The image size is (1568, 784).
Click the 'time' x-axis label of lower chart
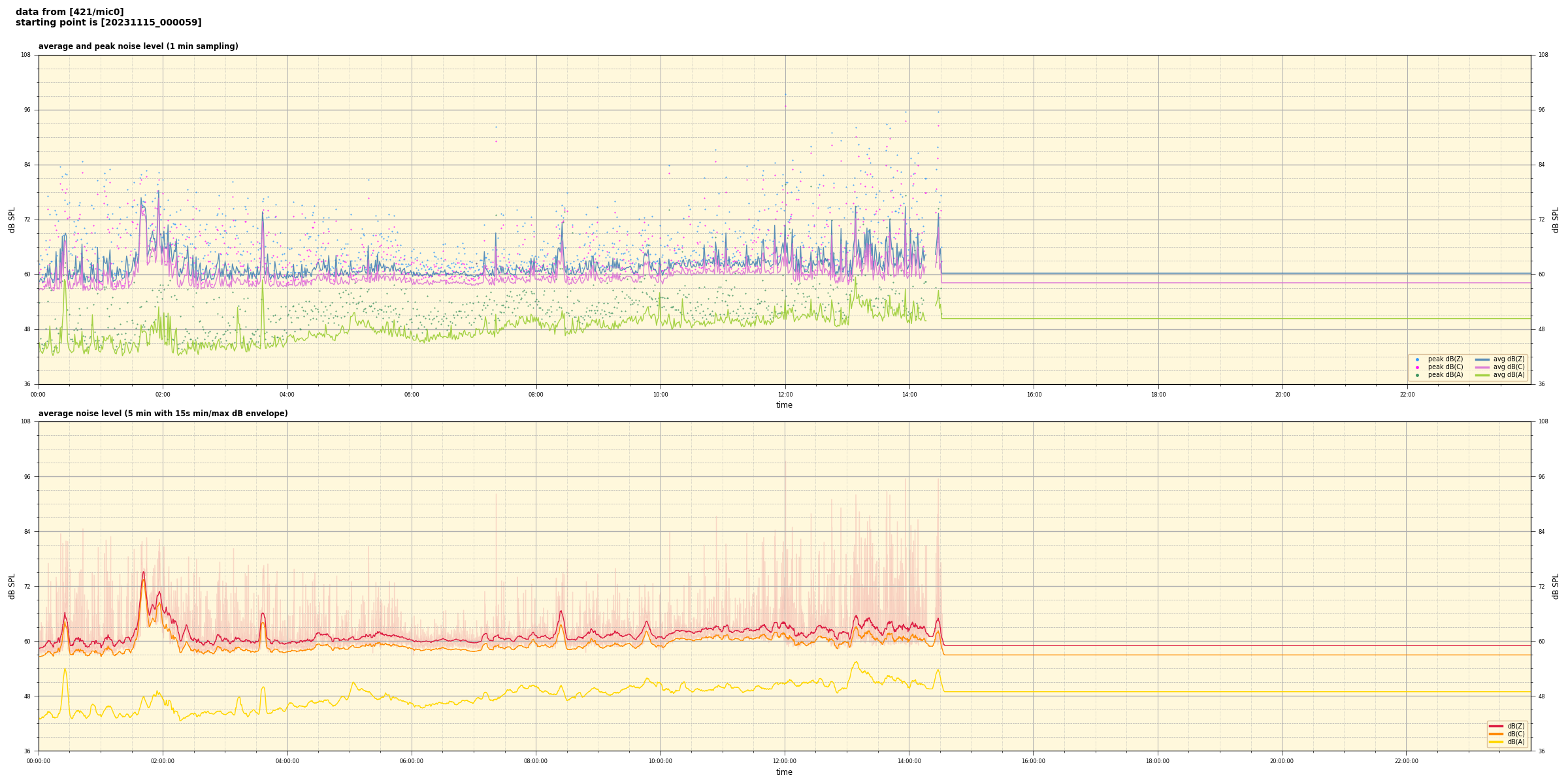coord(784,772)
